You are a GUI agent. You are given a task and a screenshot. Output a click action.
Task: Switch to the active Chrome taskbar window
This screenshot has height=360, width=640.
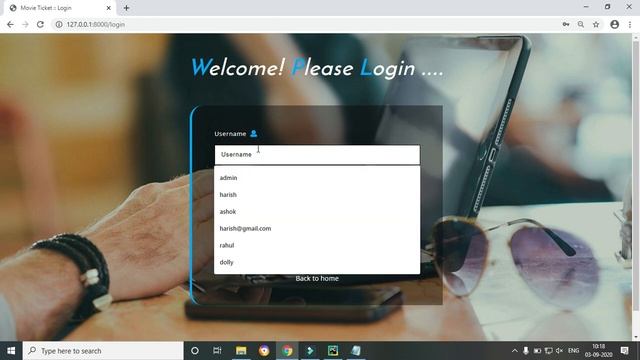[x=287, y=351]
